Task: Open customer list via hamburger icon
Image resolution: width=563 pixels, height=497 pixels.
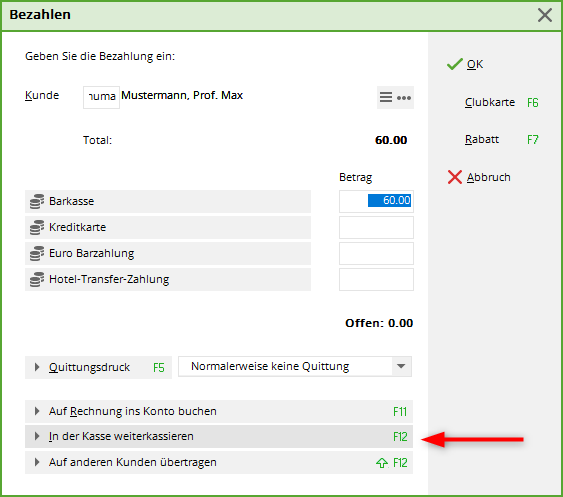Action: click(x=386, y=97)
